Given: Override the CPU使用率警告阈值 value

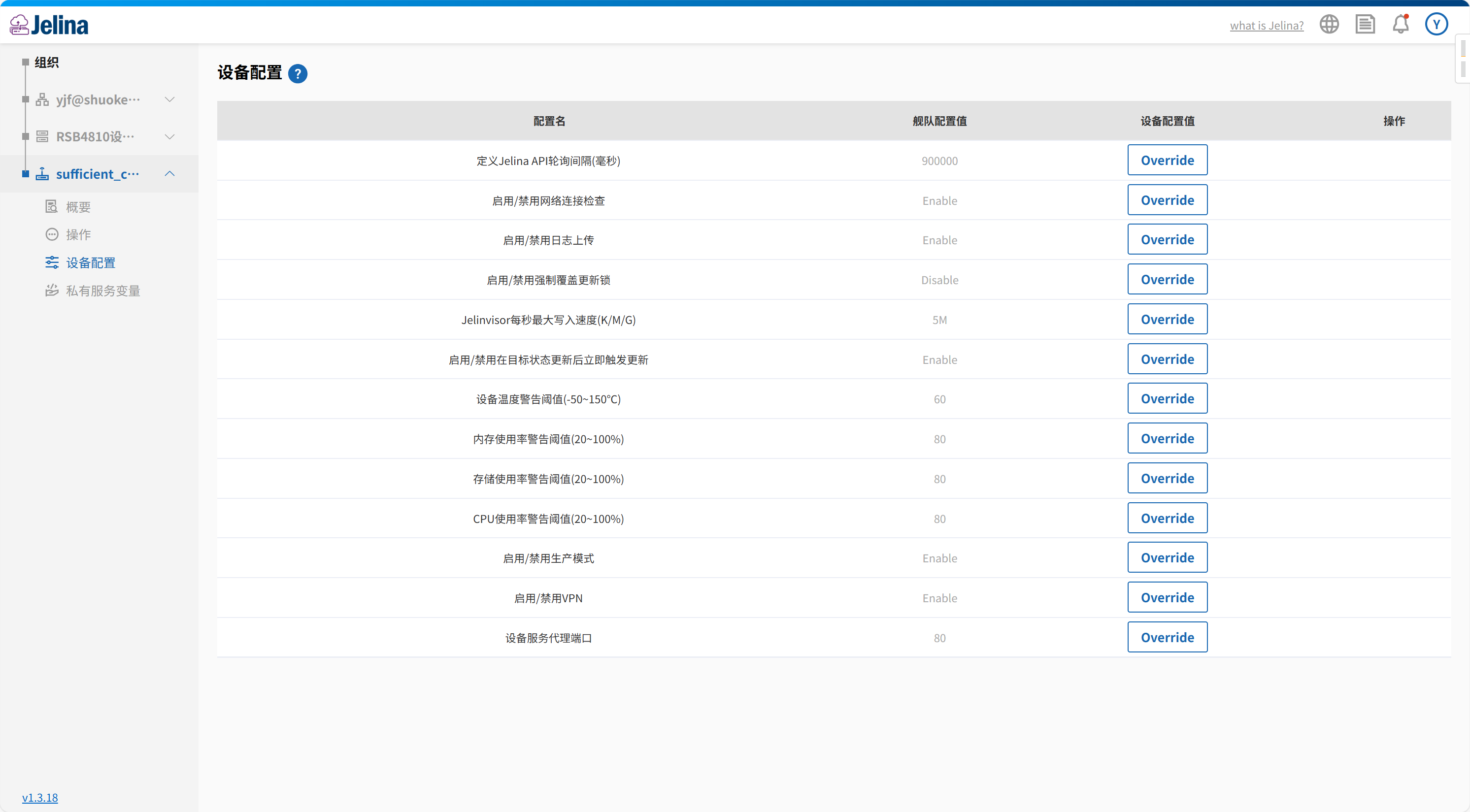Looking at the screenshot, I should click(x=1167, y=519).
